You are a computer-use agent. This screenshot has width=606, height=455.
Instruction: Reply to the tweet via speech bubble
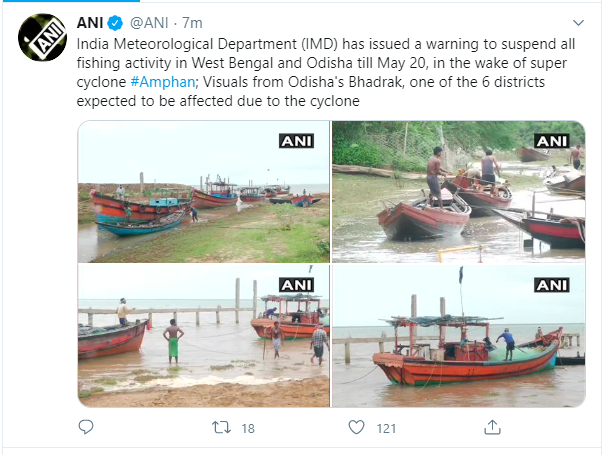click(x=87, y=427)
